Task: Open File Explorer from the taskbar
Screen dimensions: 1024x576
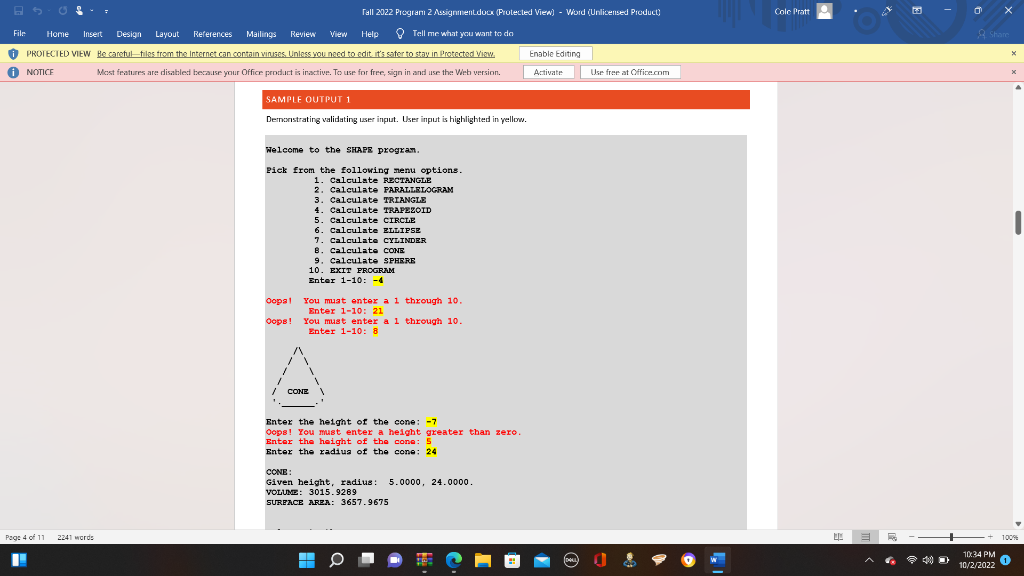Action: coord(482,562)
